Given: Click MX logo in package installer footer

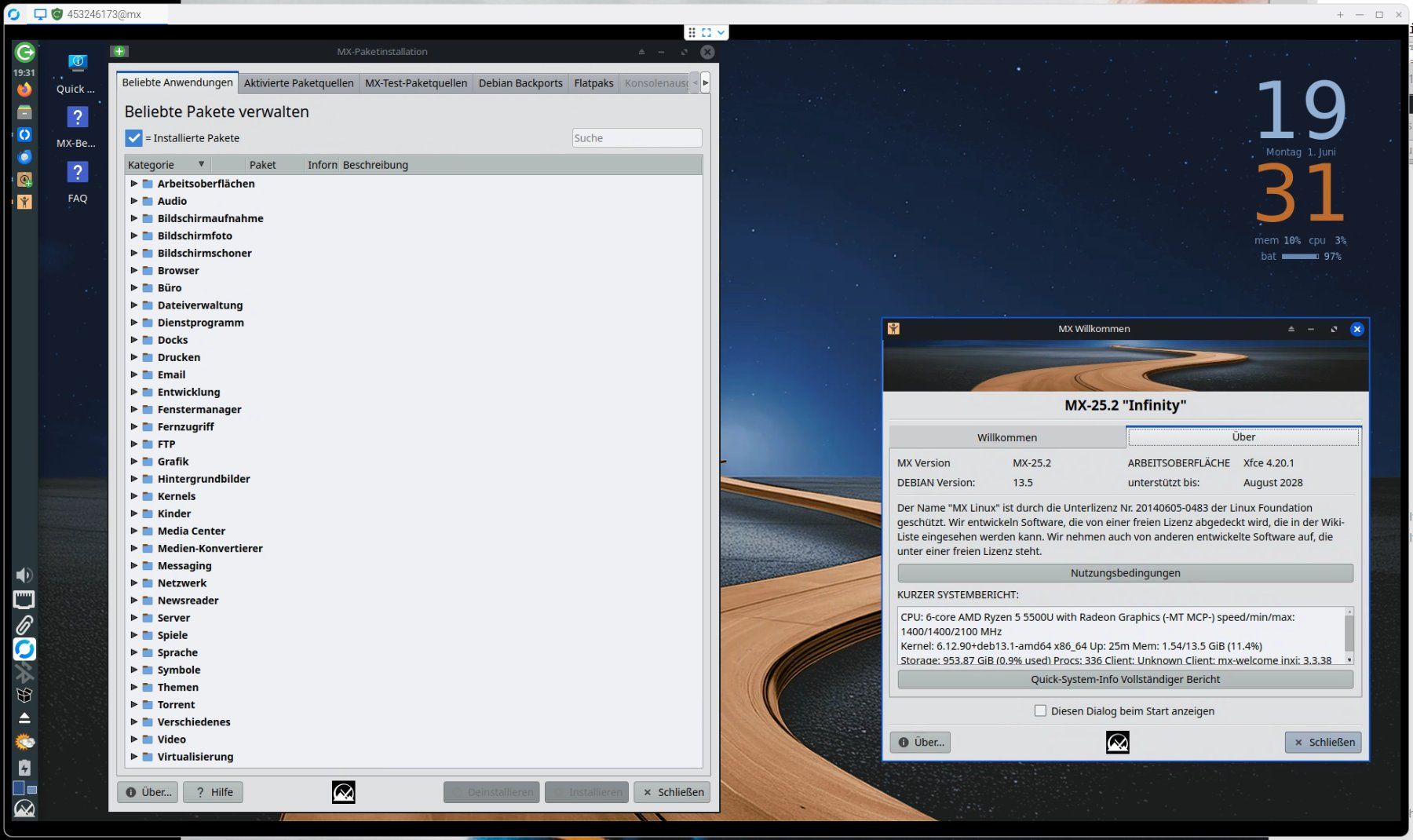Looking at the screenshot, I should click(x=343, y=792).
